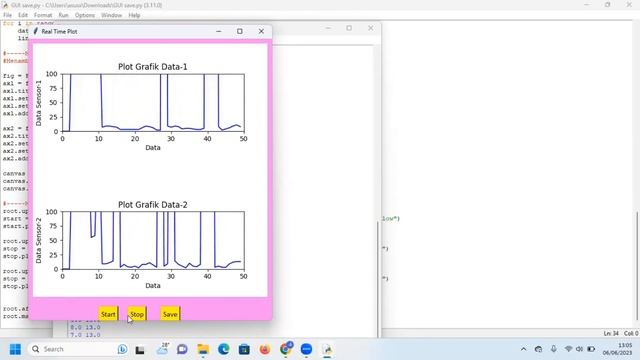Click the '7.0 13.0' shell output line

click(x=85, y=335)
